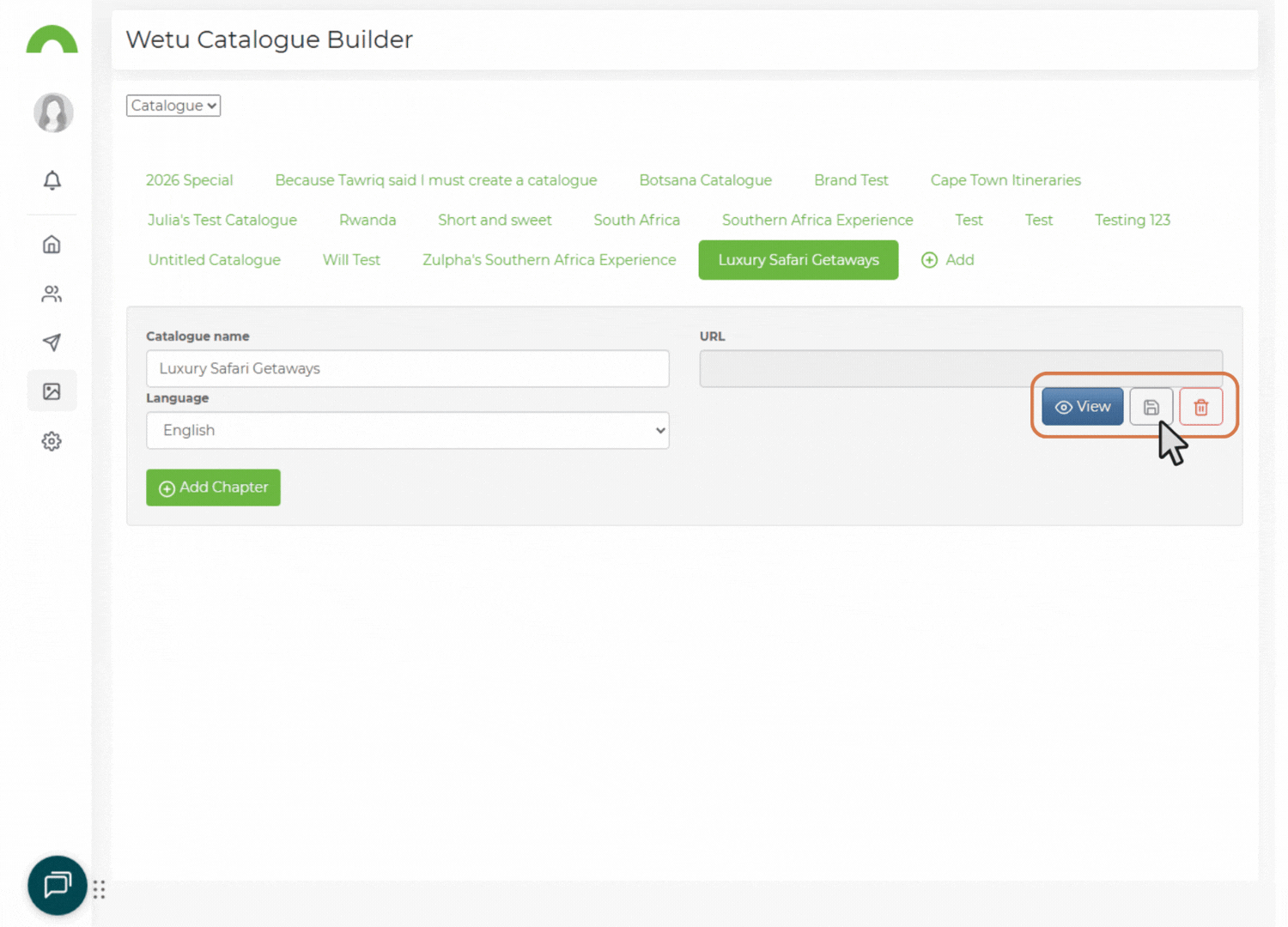Open the notifications bell icon
This screenshot has height=927, width=1288.
(x=52, y=180)
